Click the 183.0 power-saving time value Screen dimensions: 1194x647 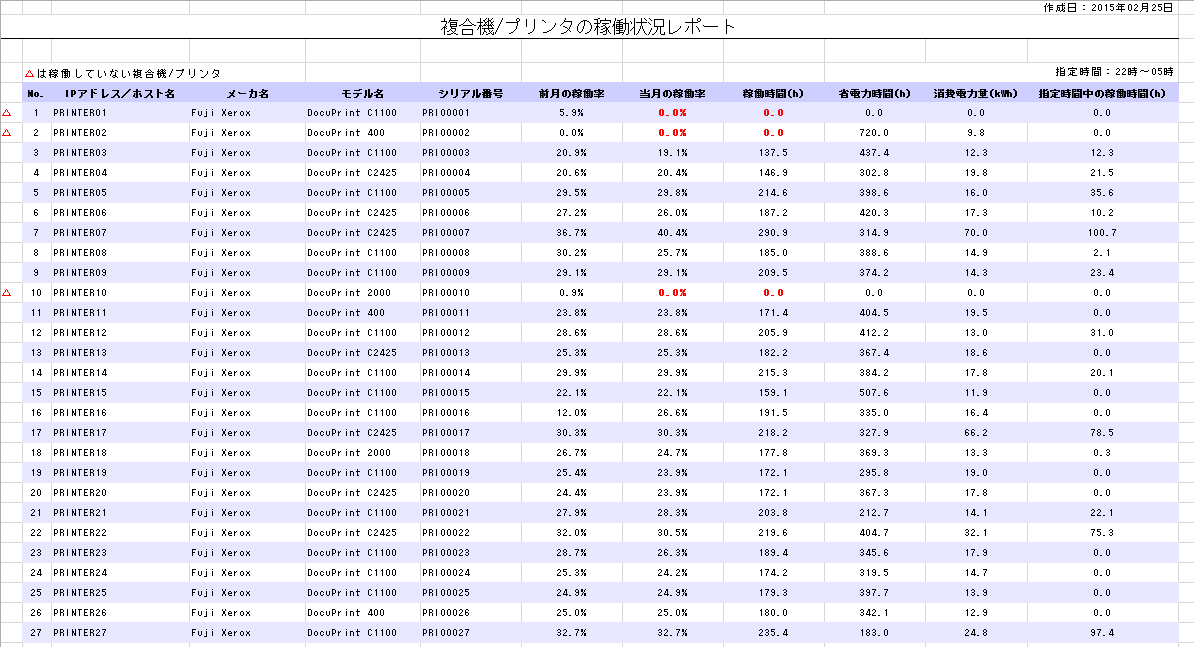click(874, 633)
